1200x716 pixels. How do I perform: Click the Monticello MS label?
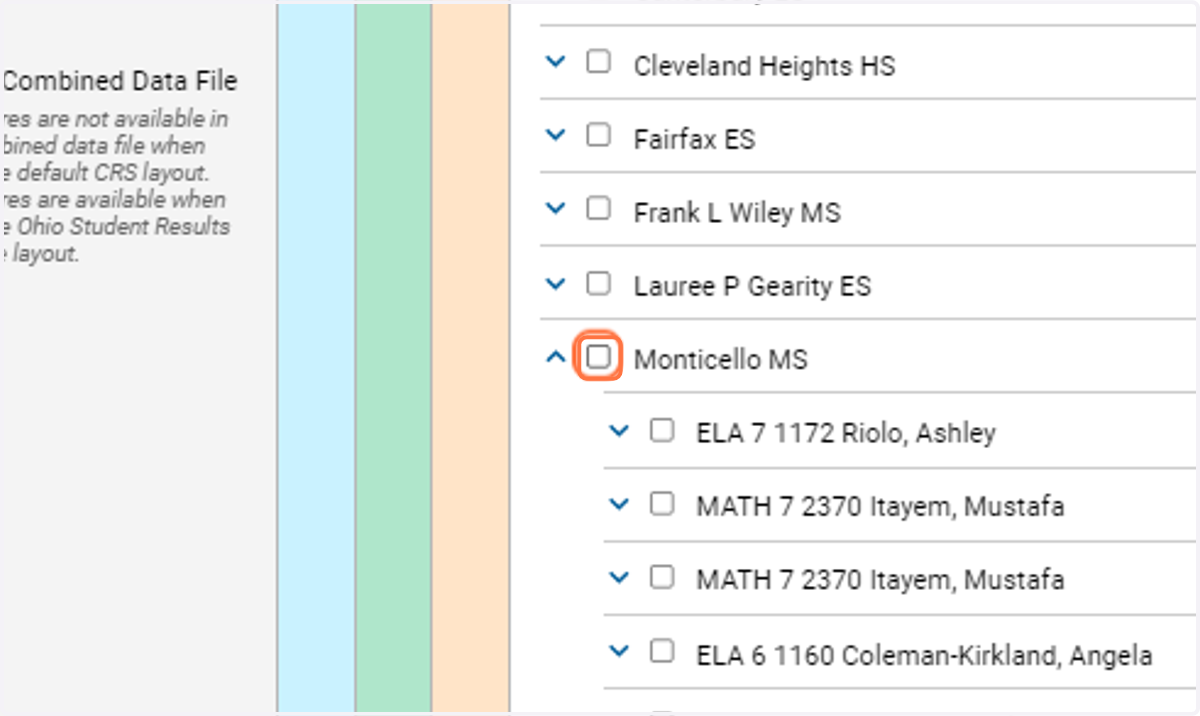click(x=720, y=360)
